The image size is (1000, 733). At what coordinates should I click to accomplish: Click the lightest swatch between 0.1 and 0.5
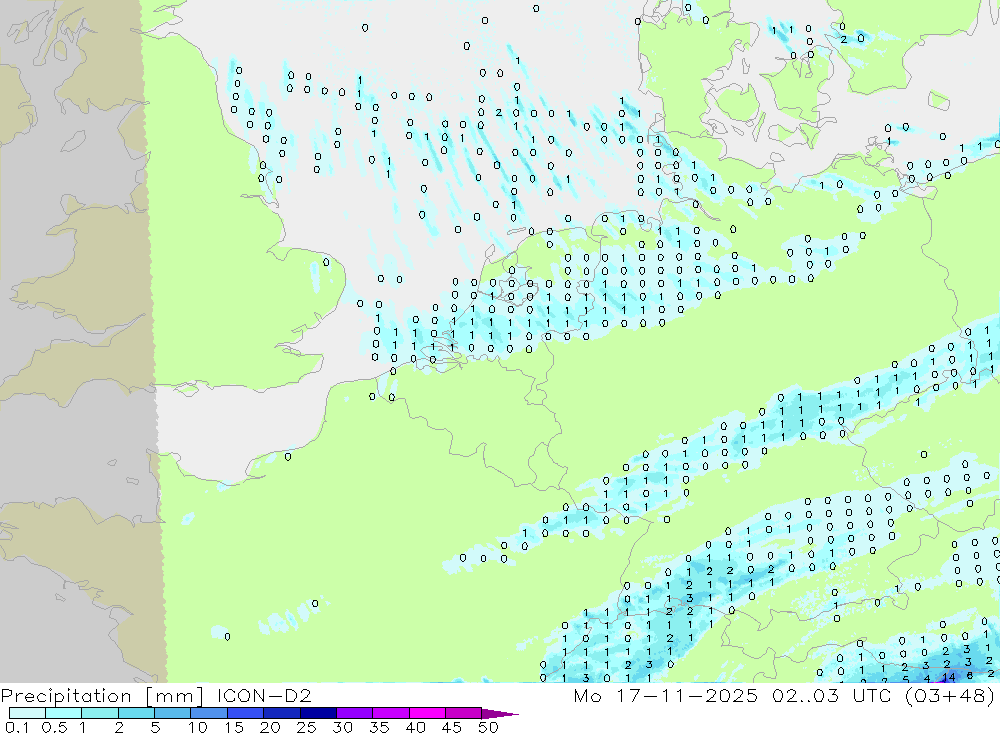pos(27,713)
